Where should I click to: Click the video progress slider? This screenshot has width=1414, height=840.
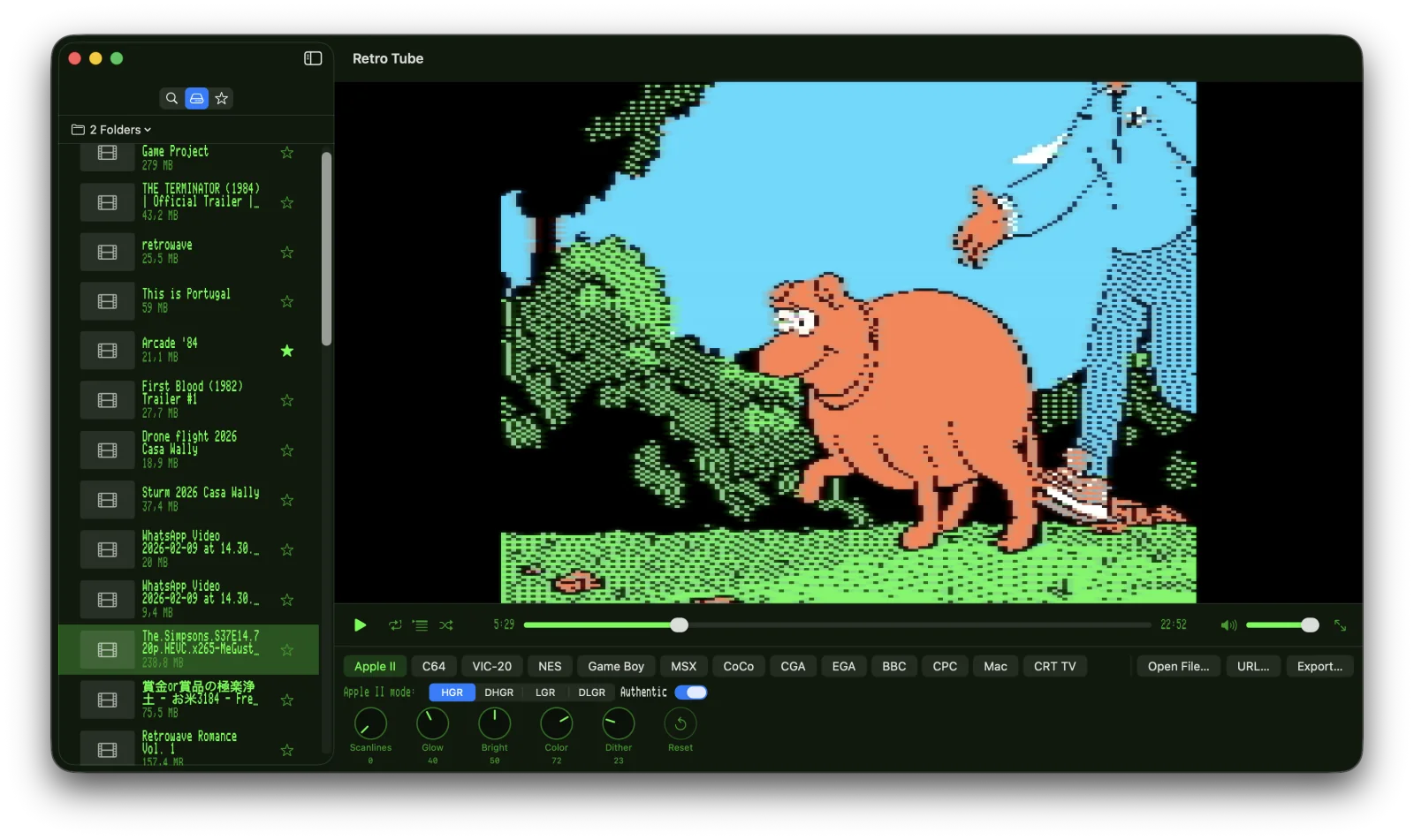click(x=837, y=625)
